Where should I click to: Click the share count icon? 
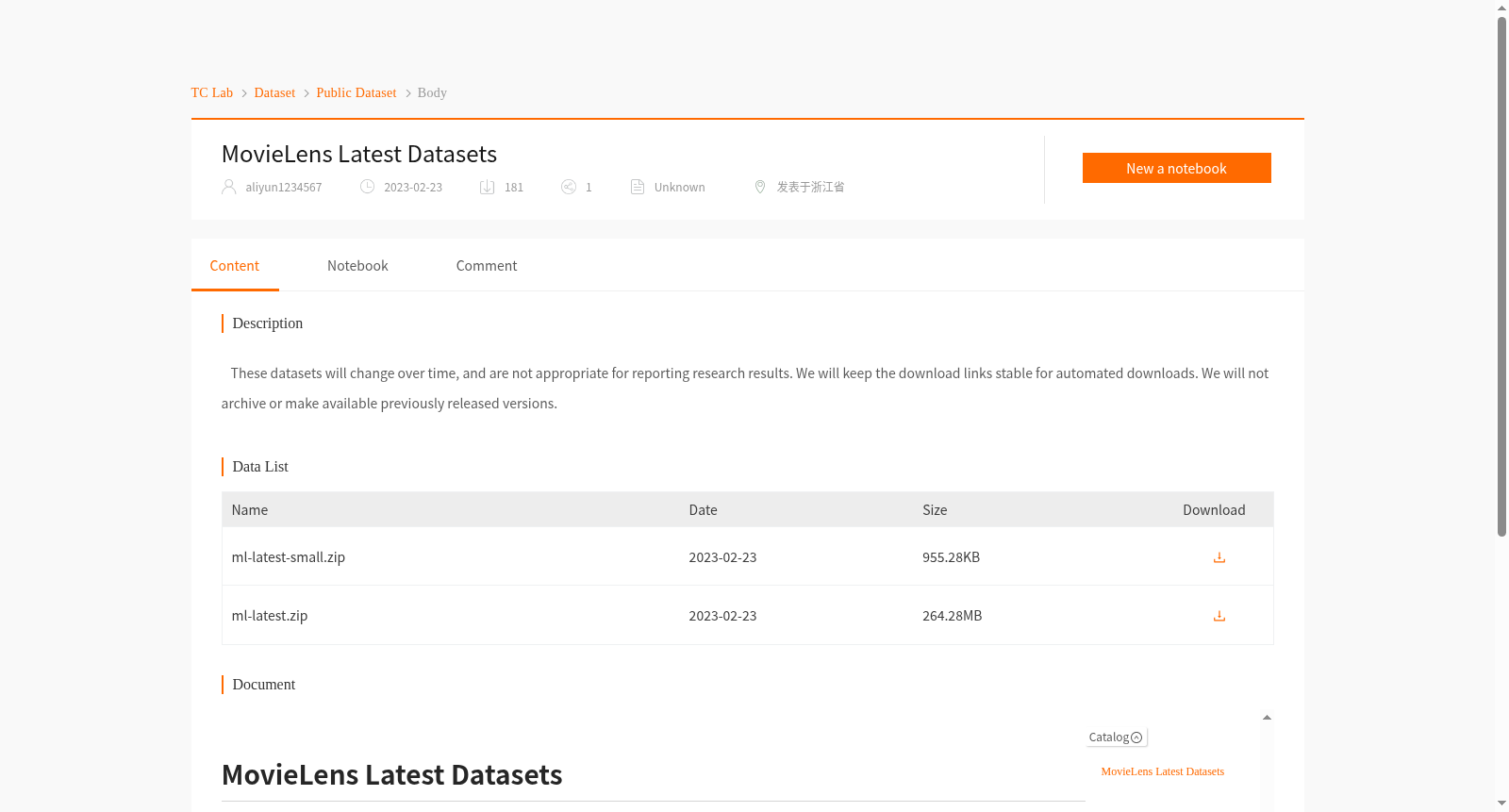(569, 187)
